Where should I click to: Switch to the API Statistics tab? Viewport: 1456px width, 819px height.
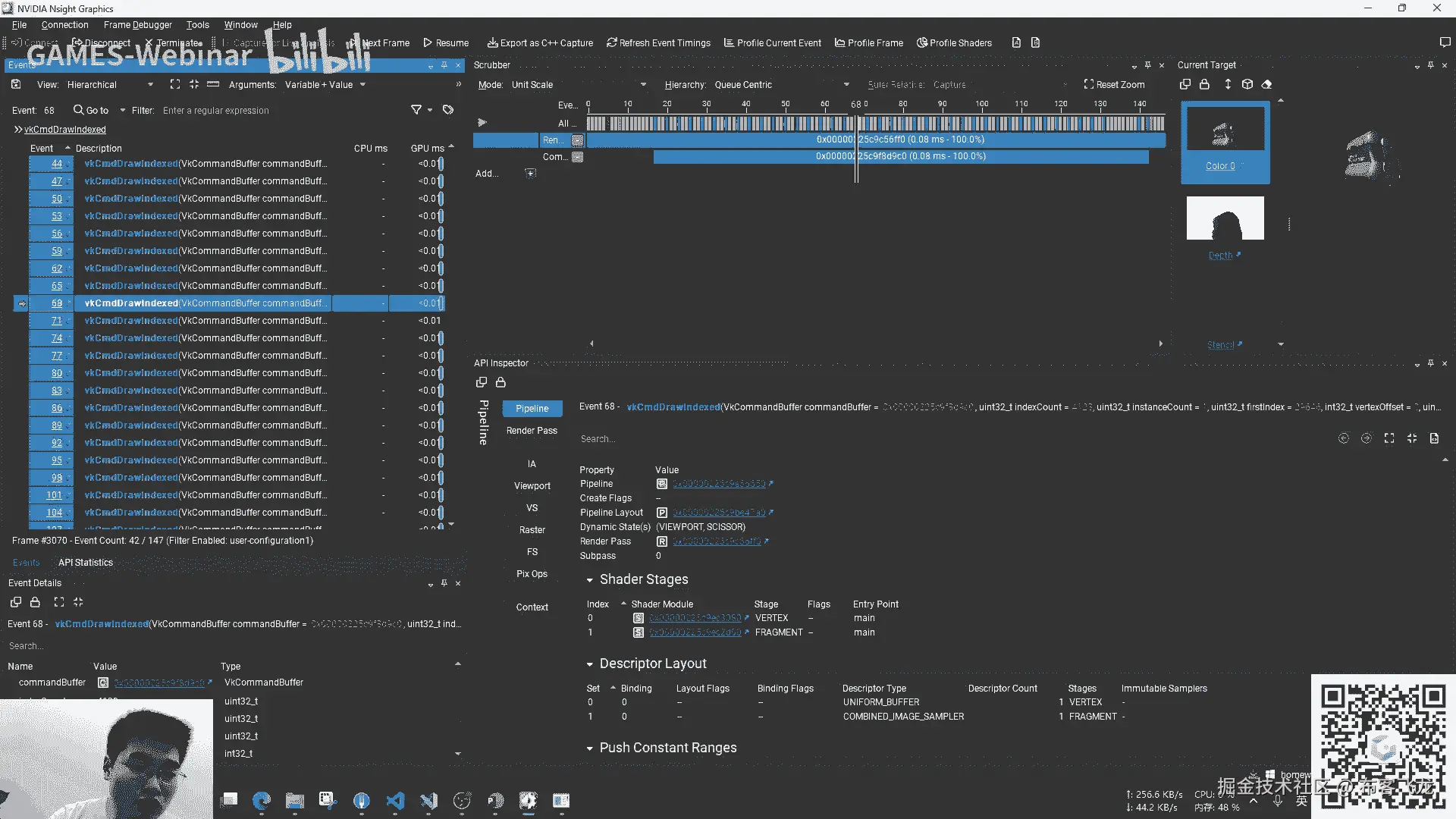(85, 563)
